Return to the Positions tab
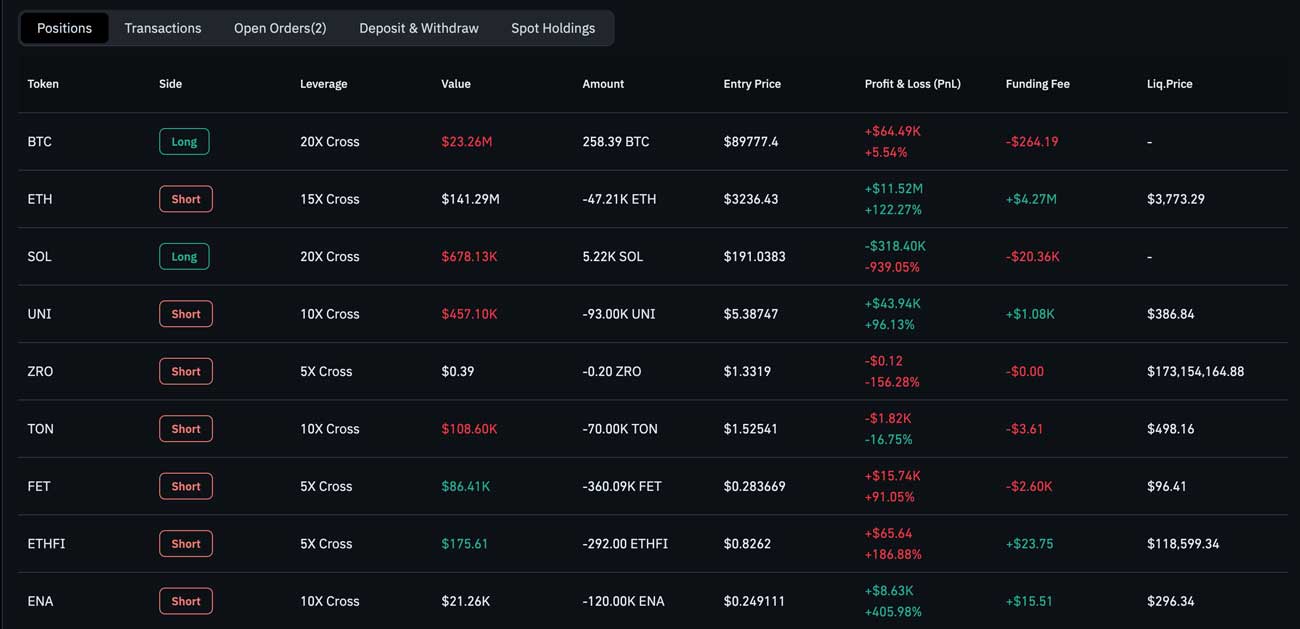 63,27
